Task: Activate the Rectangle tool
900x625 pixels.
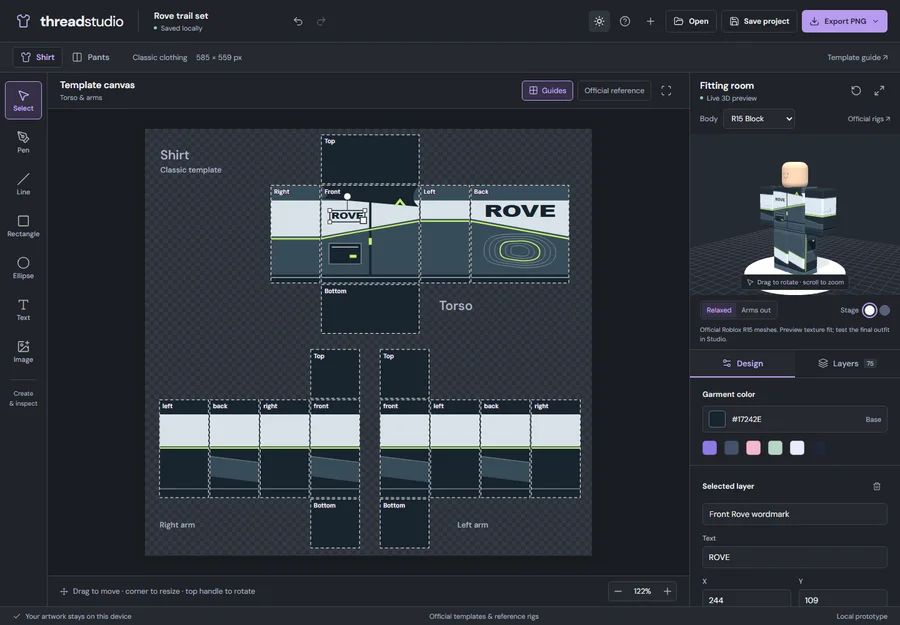Action: [24, 226]
